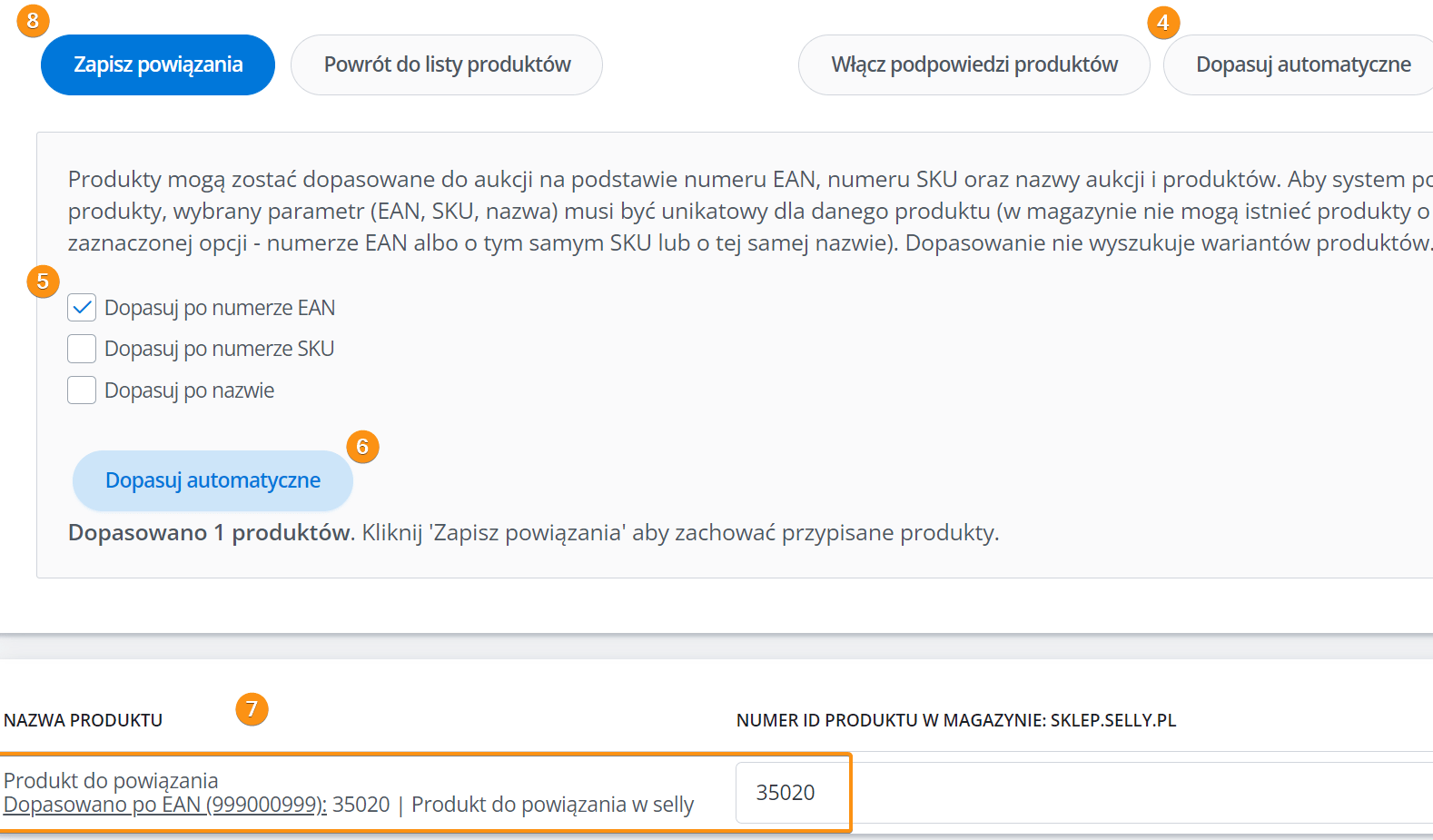The image size is (1433, 840).
Task: Uncheck the Dopasuj po numerze EAN checkbox
Action: 82,308
